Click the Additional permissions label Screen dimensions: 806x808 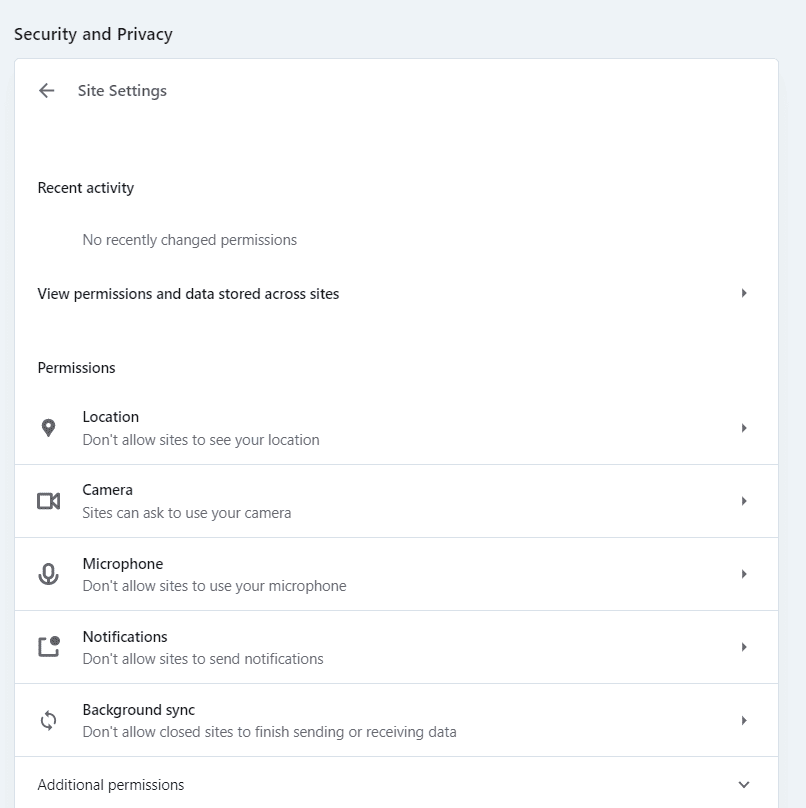point(111,785)
